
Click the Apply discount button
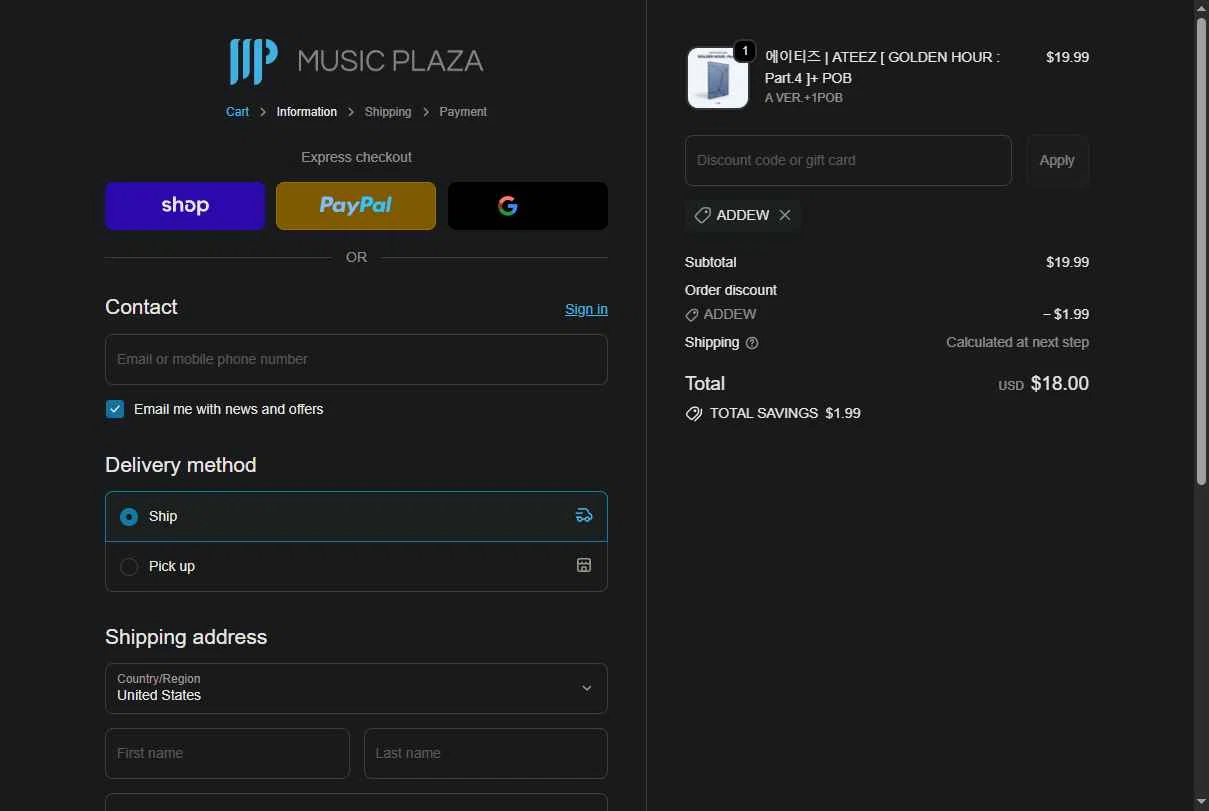tap(1057, 160)
